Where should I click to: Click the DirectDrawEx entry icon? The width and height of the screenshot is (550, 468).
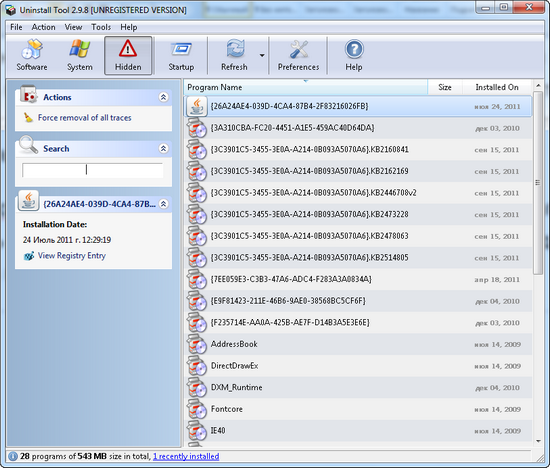[x=197, y=366]
